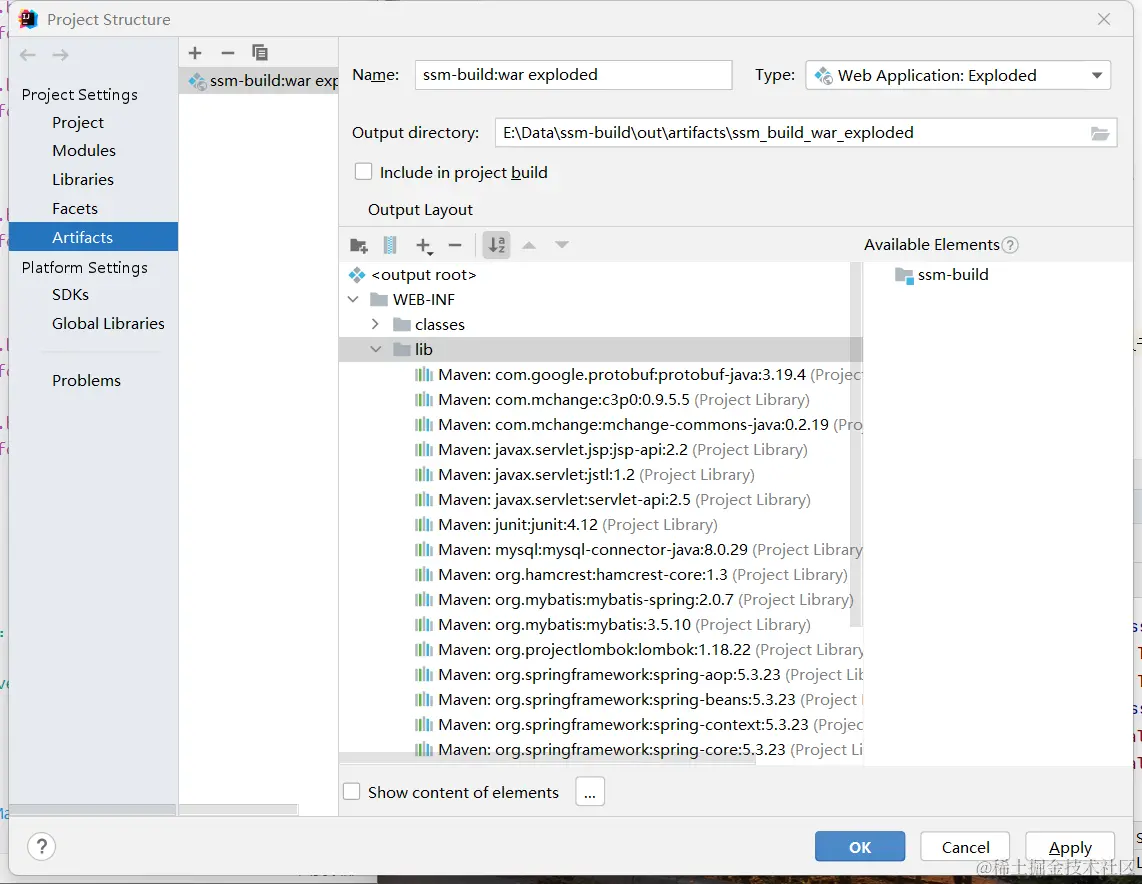Screen dimensions: 1142x884
Task: Open the Libraries settings page
Action: [x=83, y=179]
